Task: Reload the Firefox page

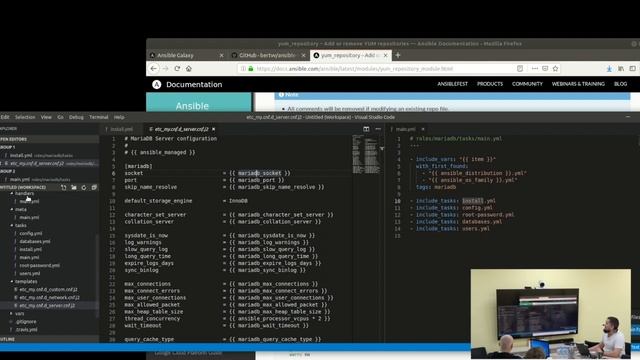Action: point(177,69)
